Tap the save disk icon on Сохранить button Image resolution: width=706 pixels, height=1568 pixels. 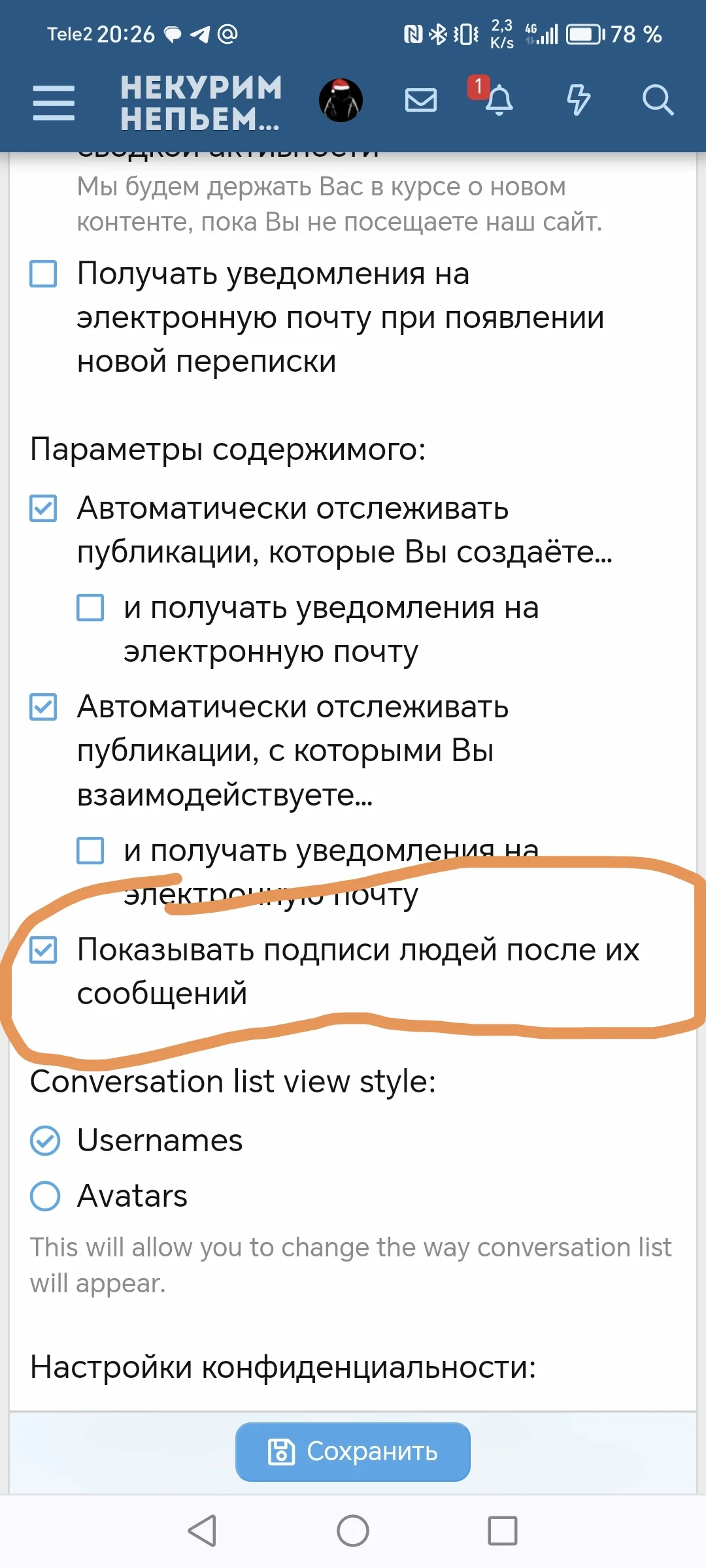pos(281,1451)
